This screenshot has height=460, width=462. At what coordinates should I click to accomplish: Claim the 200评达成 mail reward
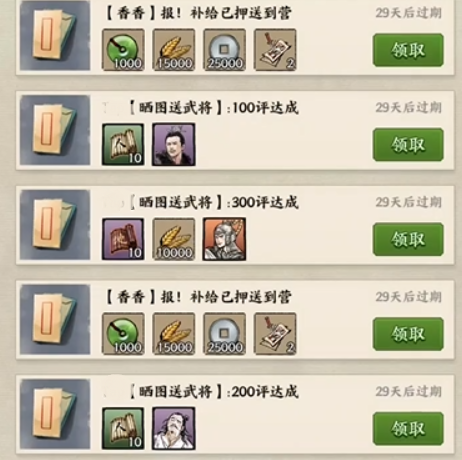[408, 429]
